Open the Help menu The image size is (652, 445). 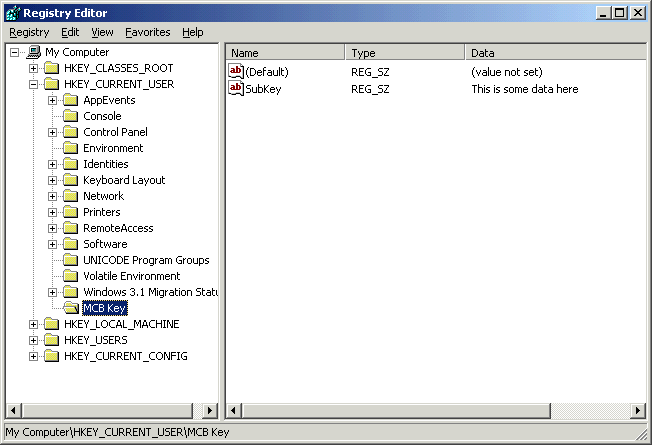click(193, 32)
